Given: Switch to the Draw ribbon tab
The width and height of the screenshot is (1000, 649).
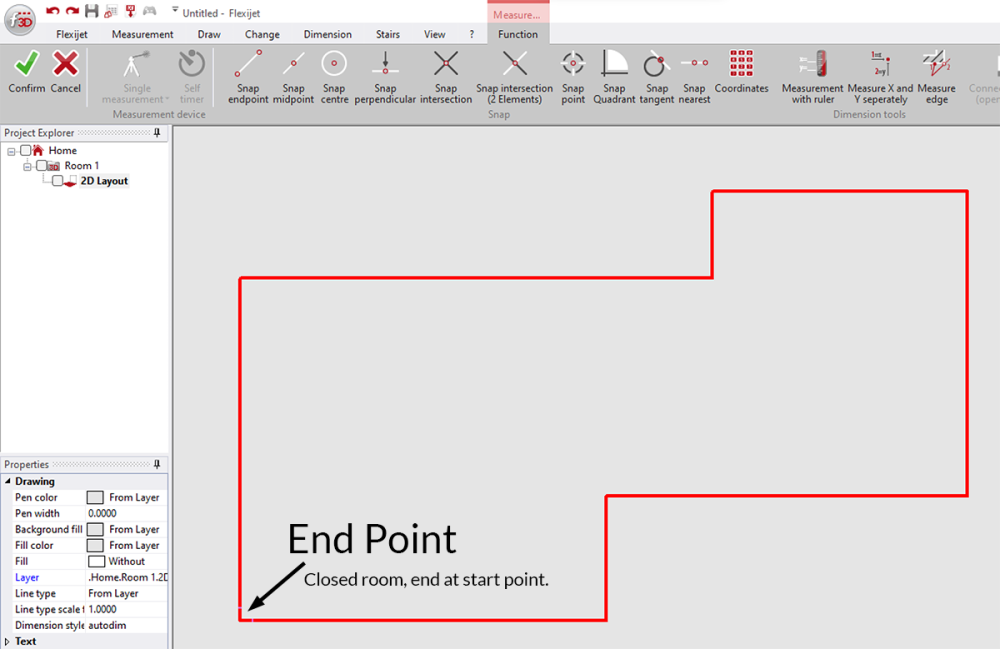Looking at the screenshot, I should [x=209, y=33].
